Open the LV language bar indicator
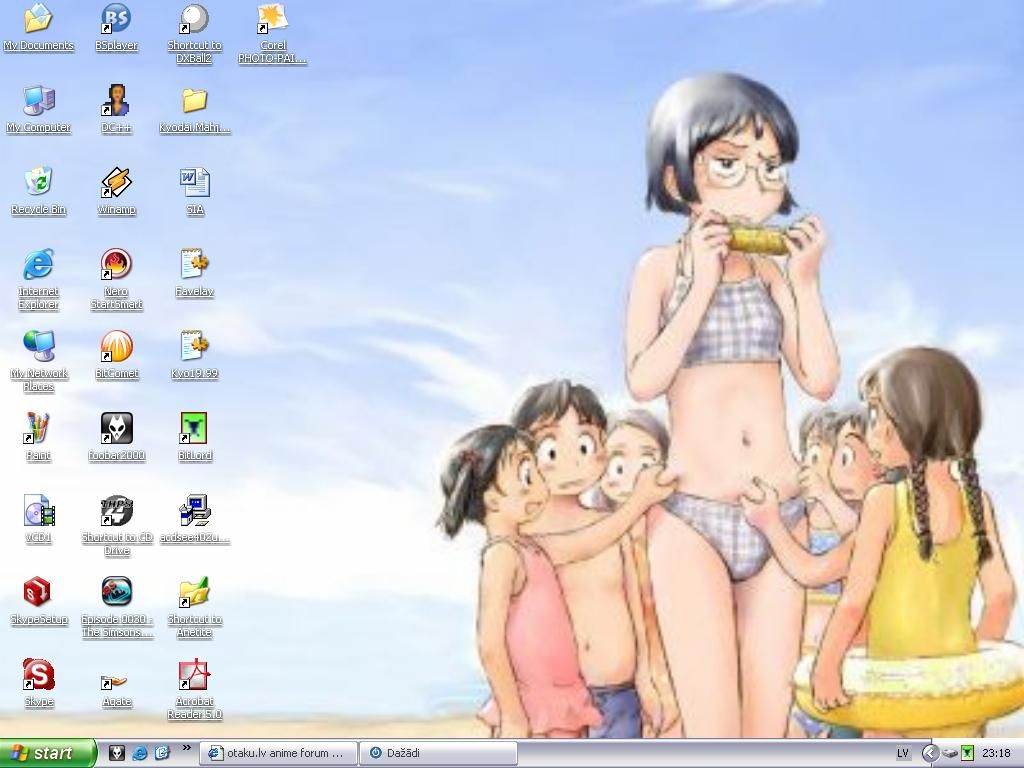The width and height of the screenshot is (1024, 768). tap(903, 754)
